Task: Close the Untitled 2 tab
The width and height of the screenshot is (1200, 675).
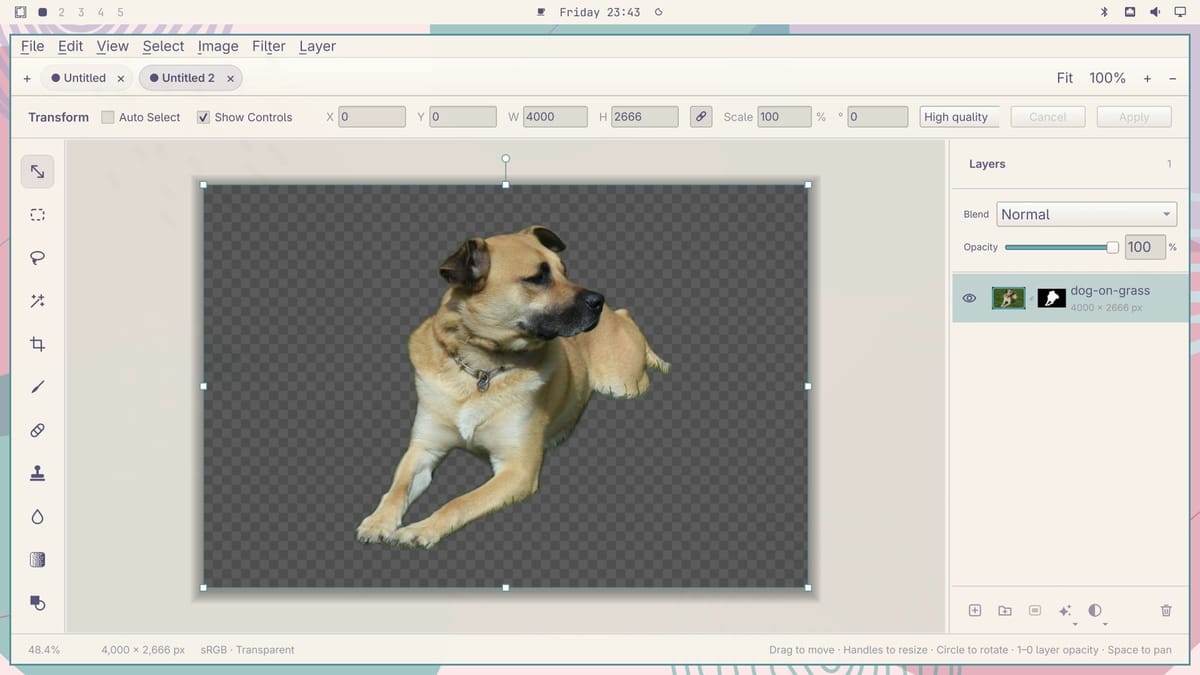Action: click(231, 78)
